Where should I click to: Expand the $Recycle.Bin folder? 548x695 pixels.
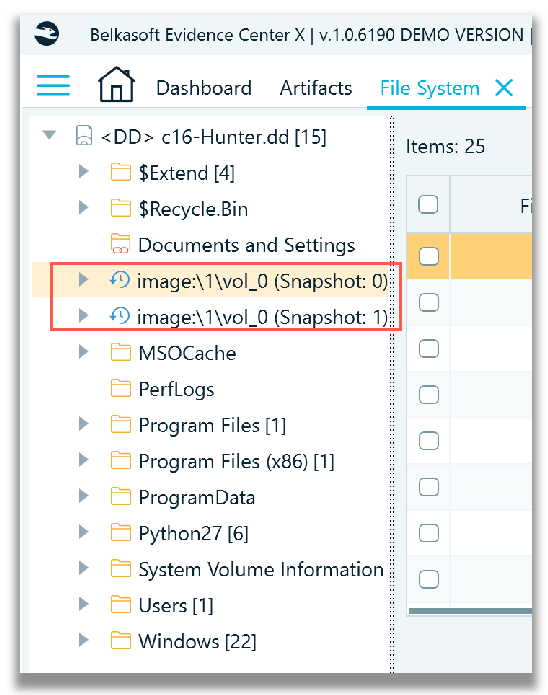click(x=83, y=207)
